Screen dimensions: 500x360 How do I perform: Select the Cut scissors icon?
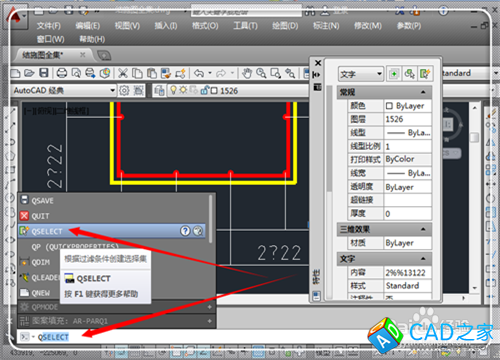coord(123,73)
